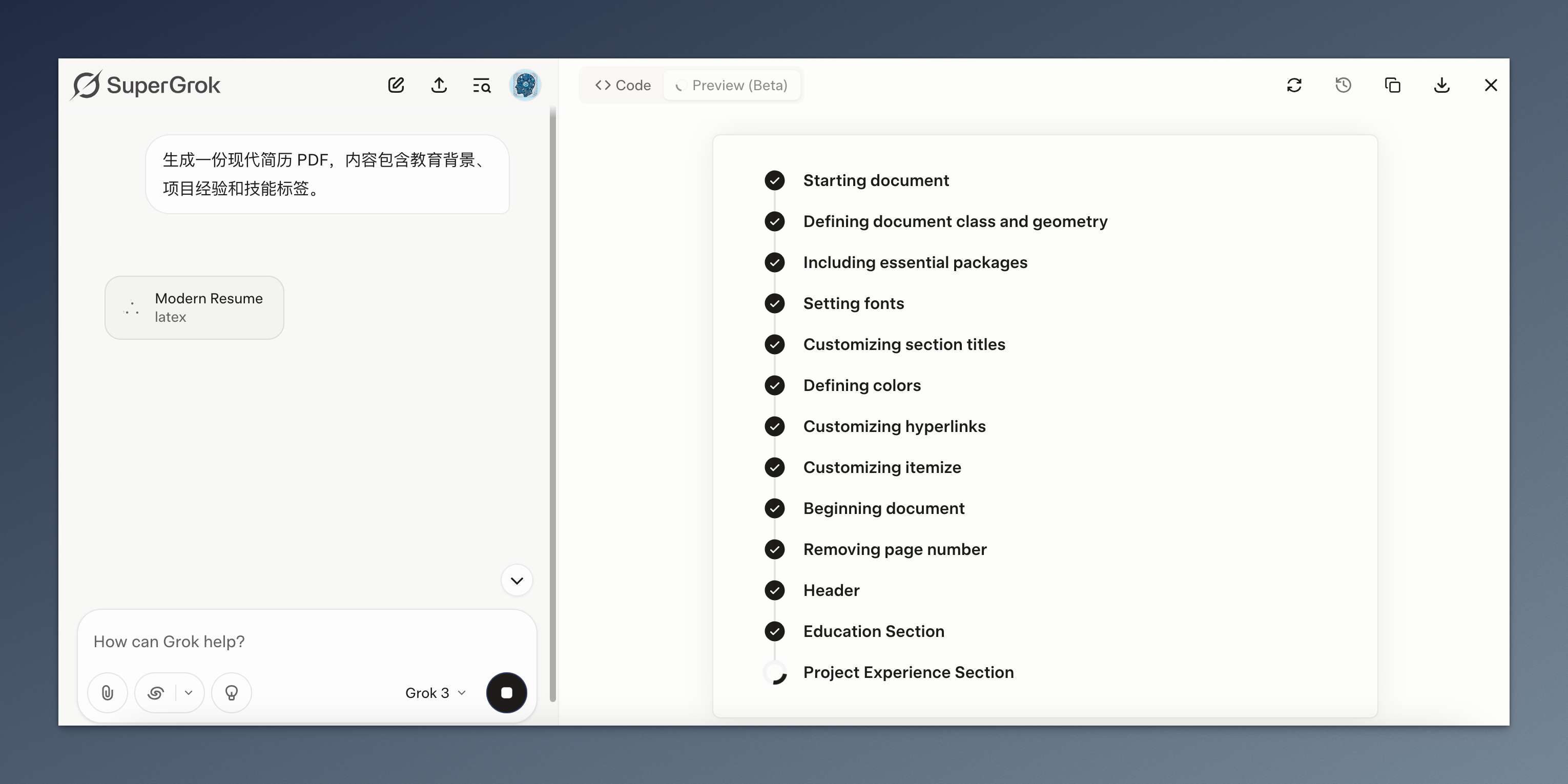Screen dimensions: 1568x784
Task: Click the scroll-to-bottom chevron button
Action: 517,581
